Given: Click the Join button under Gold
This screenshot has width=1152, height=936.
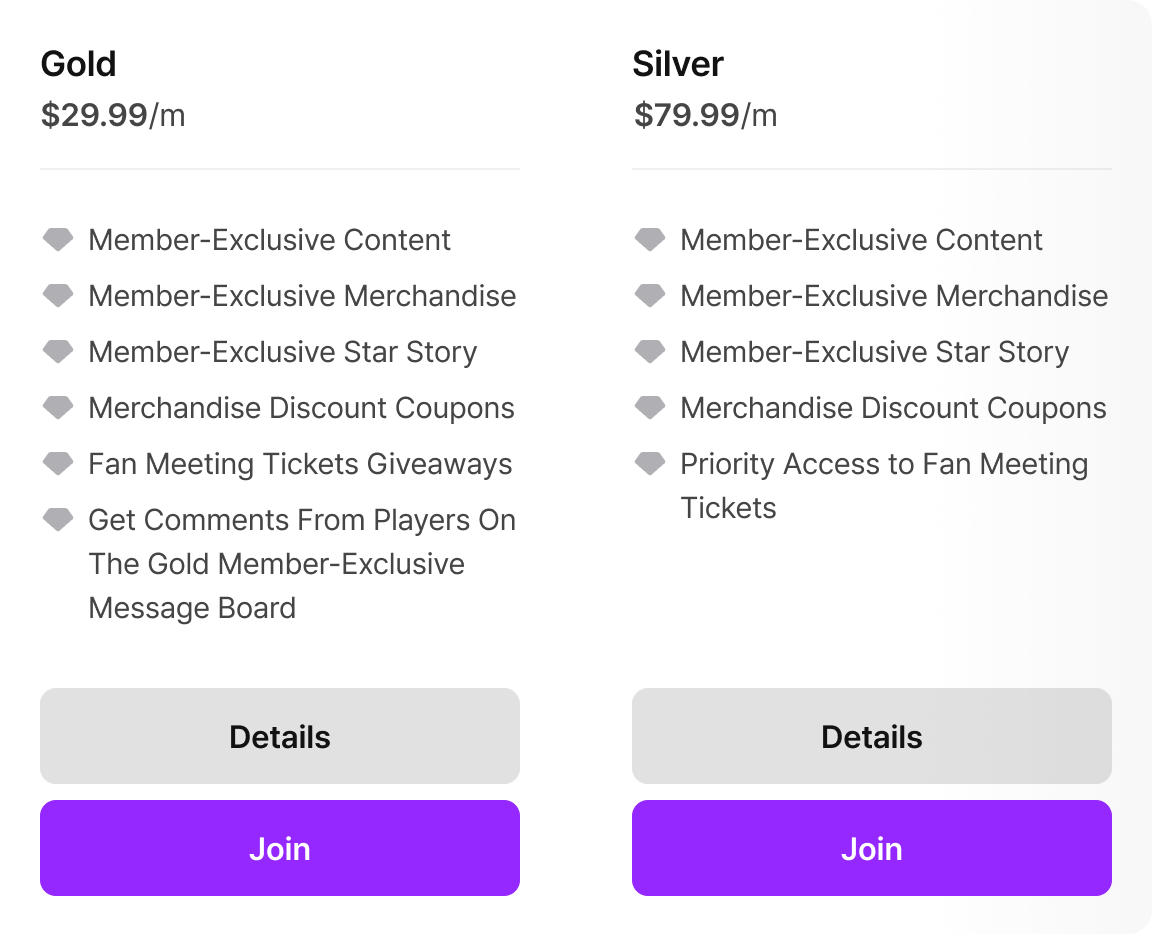Looking at the screenshot, I should coord(280,848).
